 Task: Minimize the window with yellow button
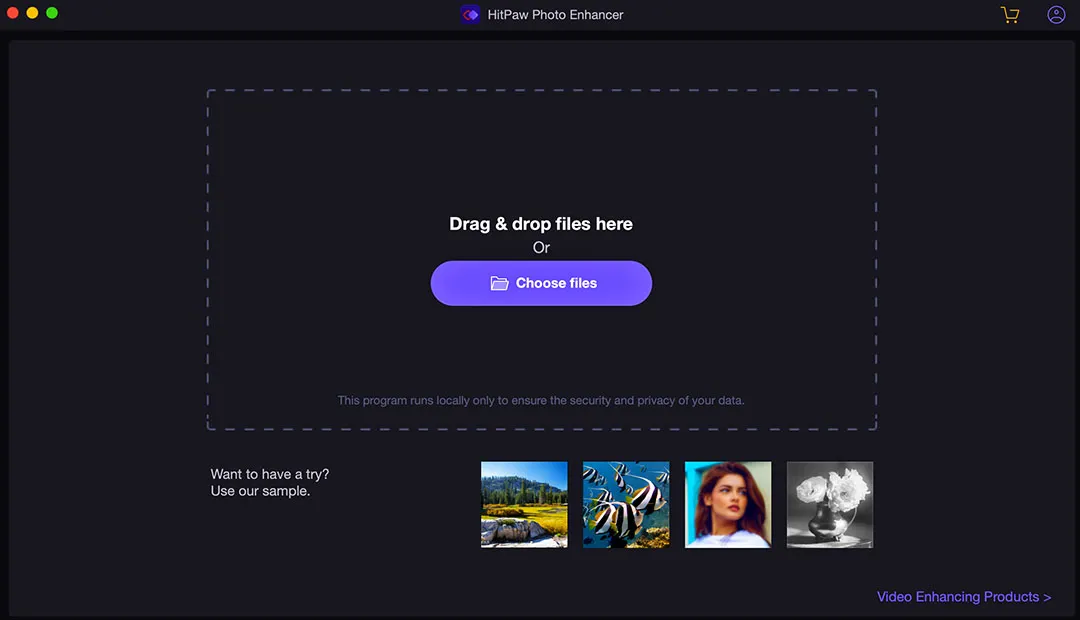coord(32,12)
